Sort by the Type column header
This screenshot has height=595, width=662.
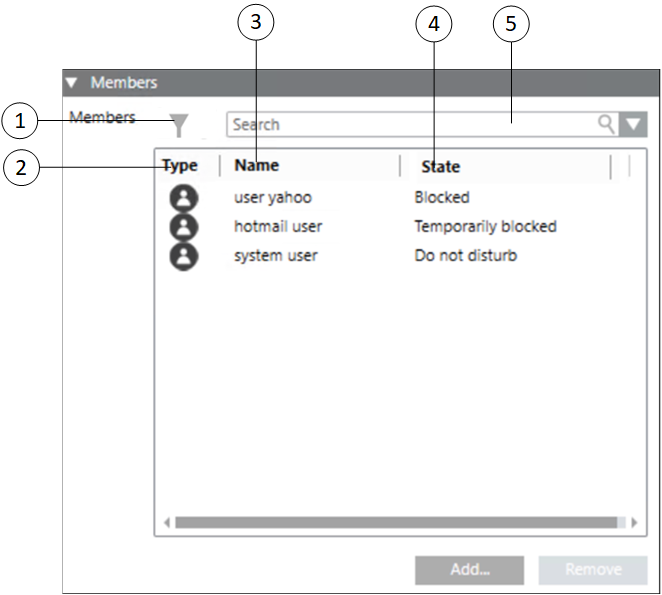coord(181,166)
